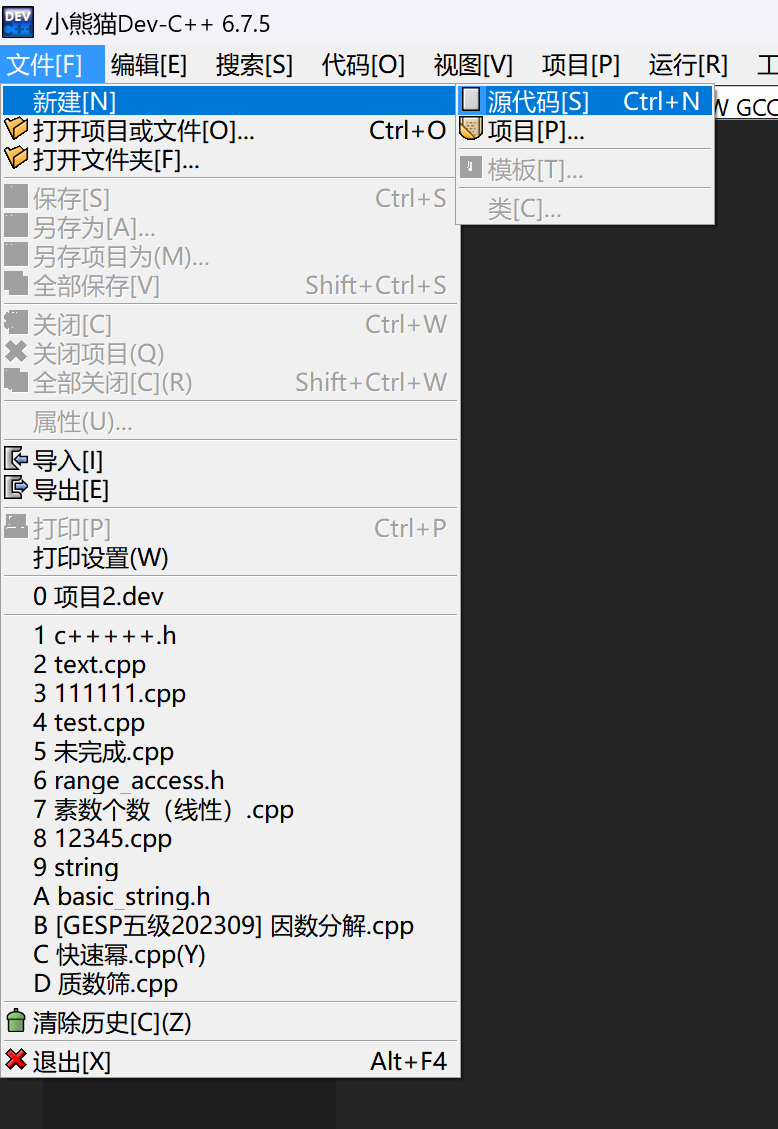
Task: Open the 代码[O] menu
Action: click(363, 65)
